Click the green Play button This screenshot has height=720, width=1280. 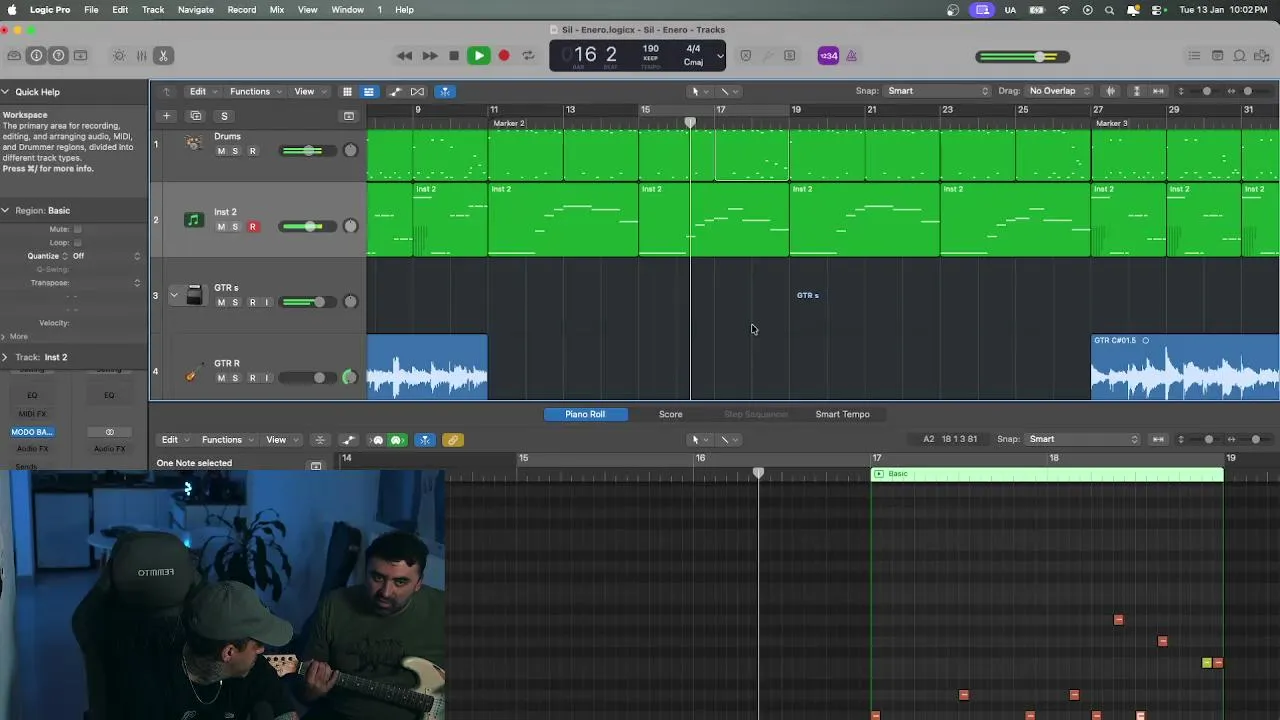click(x=479, y=56)
